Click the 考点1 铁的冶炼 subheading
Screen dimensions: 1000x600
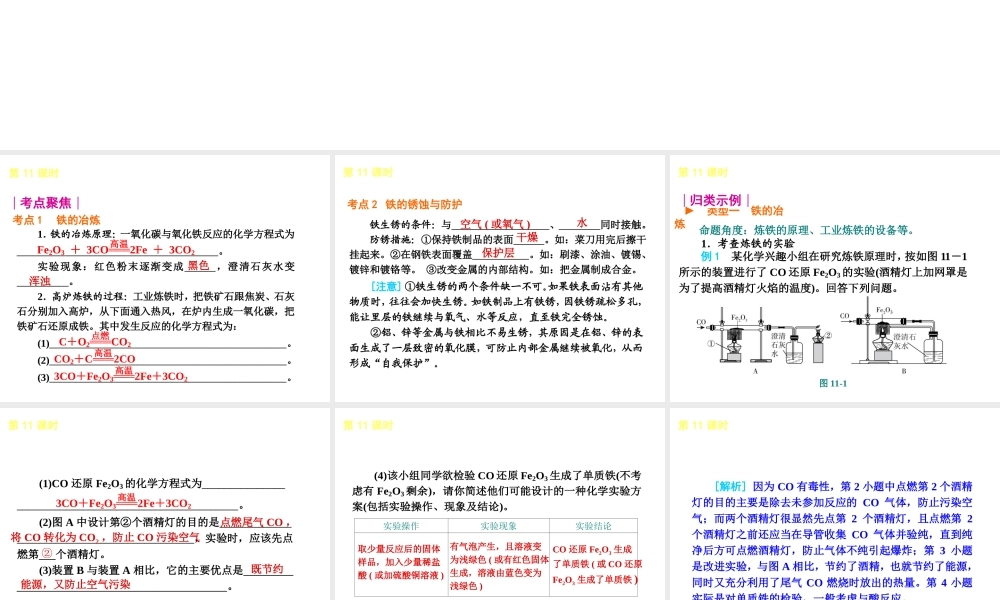click(x=56, y=220)
